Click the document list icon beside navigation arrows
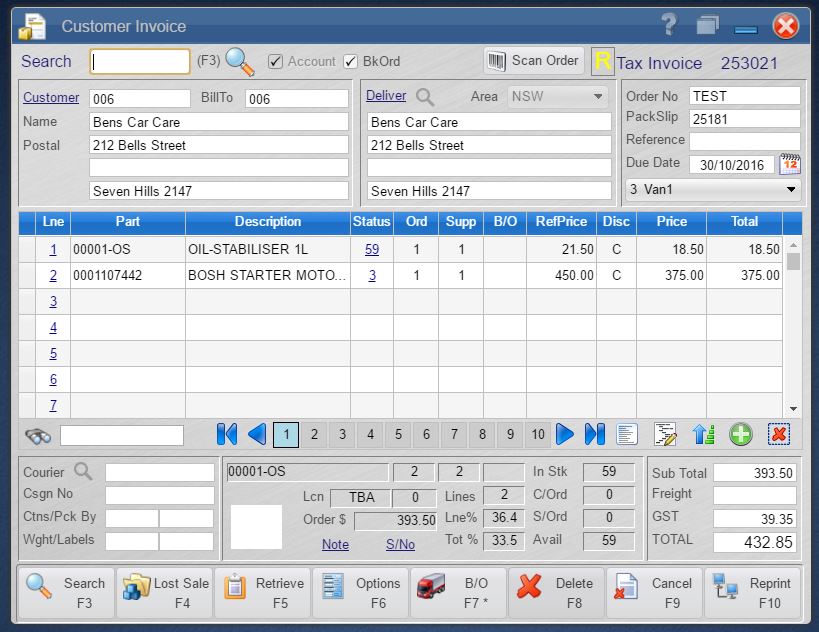Screen dimensions: 819x632 click(x=626, y=434)
